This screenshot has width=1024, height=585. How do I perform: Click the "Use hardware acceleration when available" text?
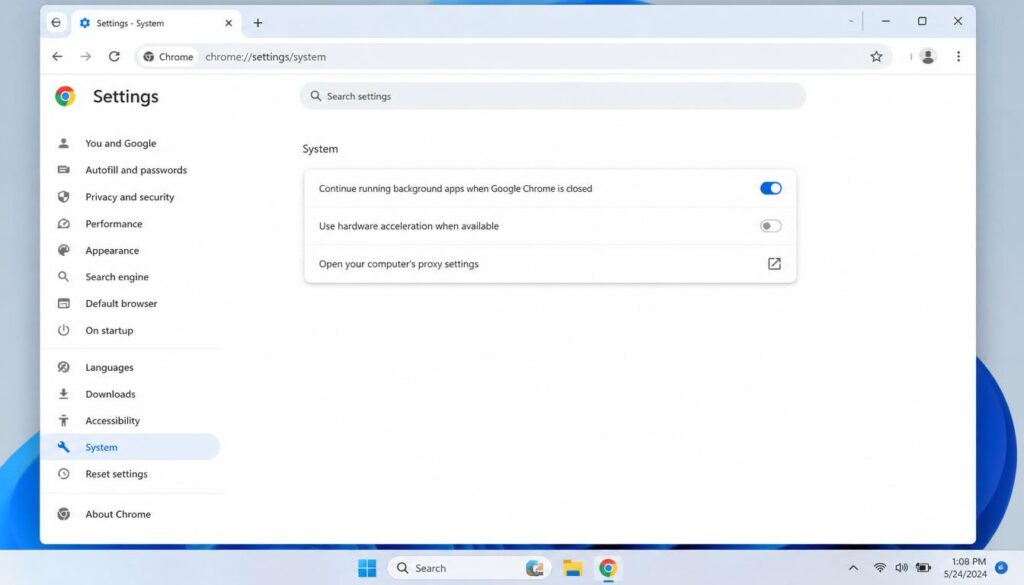(409, 226)
